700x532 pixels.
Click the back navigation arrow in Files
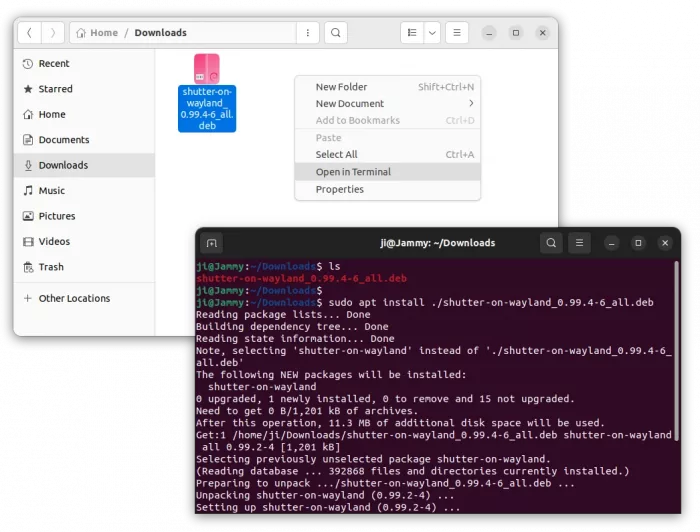(29, 33)
